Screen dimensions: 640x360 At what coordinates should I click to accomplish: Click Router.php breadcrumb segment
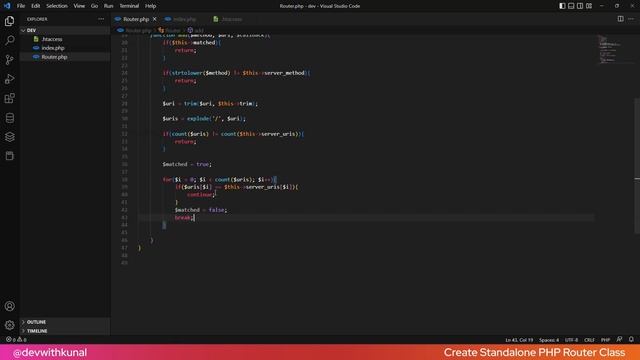coord(138,30)
